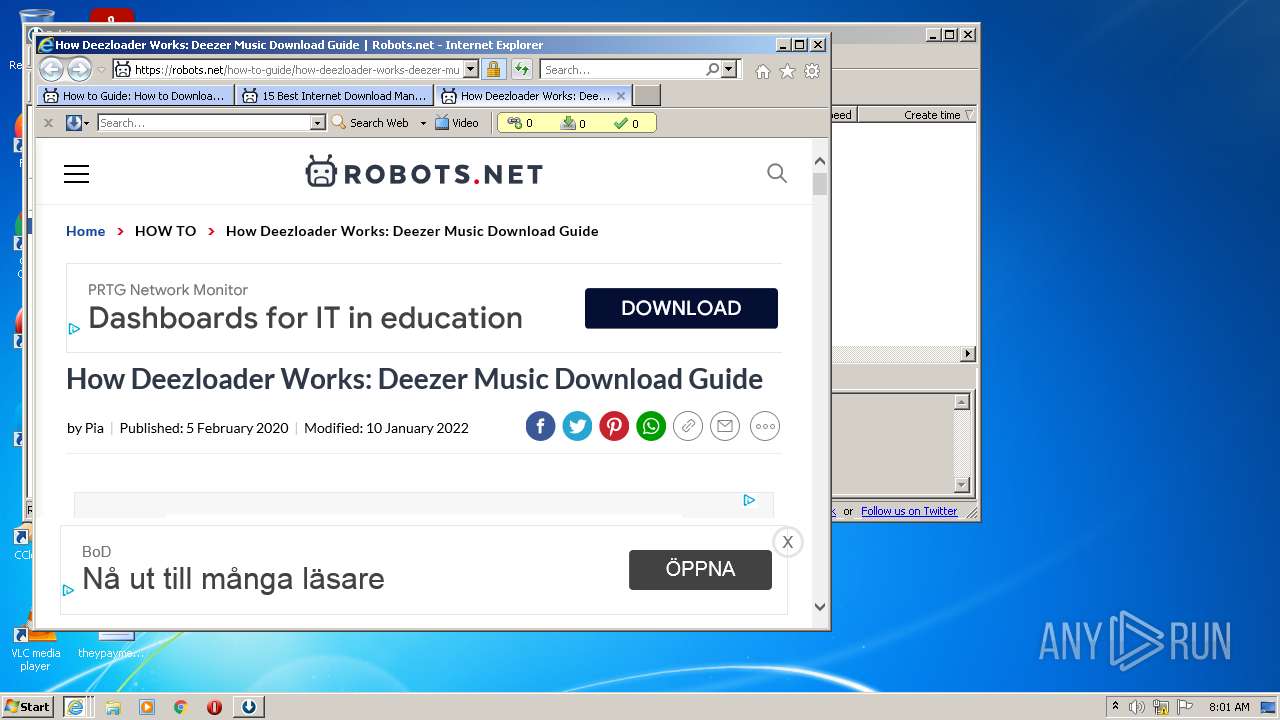Open Favorites star icon
This screenshot has height=720, width=1280.
coord(787,71)
